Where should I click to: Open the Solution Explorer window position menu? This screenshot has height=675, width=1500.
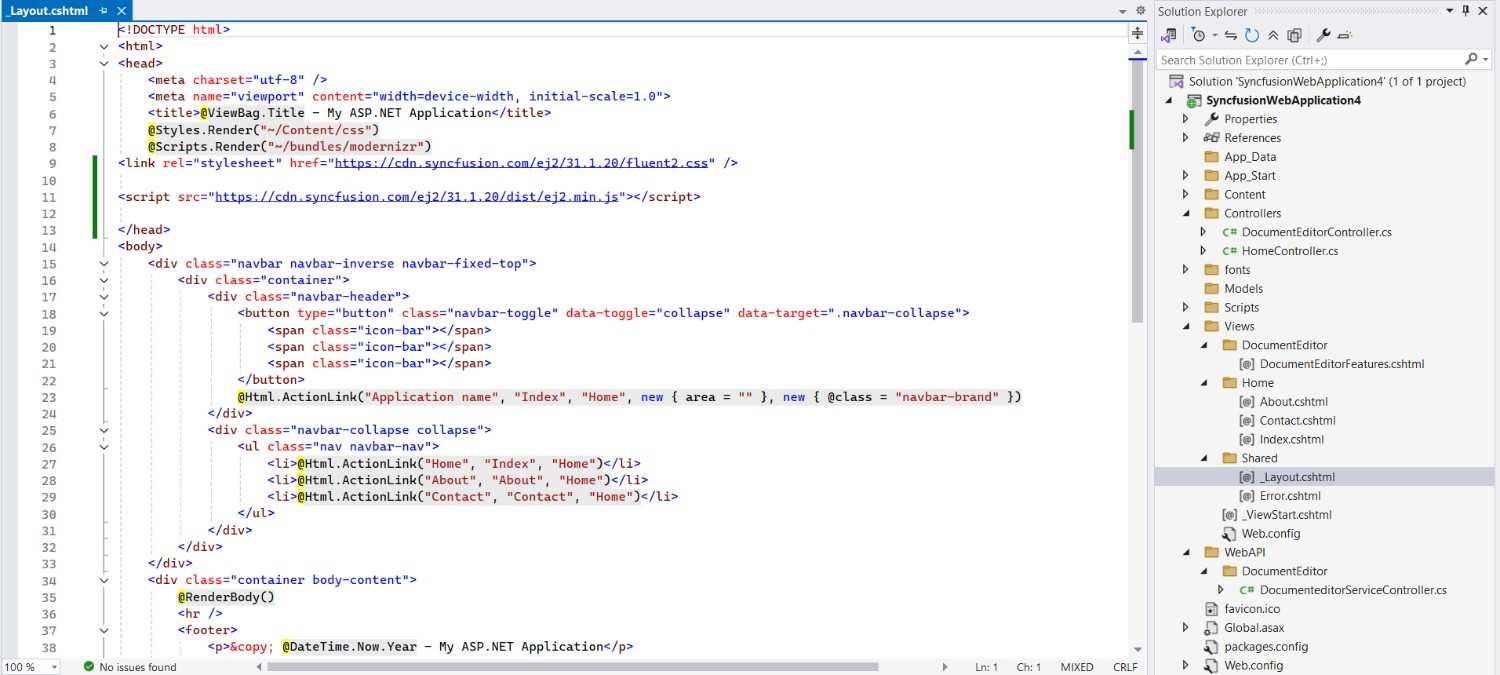pyautogui.click(x=1447, y=11)
